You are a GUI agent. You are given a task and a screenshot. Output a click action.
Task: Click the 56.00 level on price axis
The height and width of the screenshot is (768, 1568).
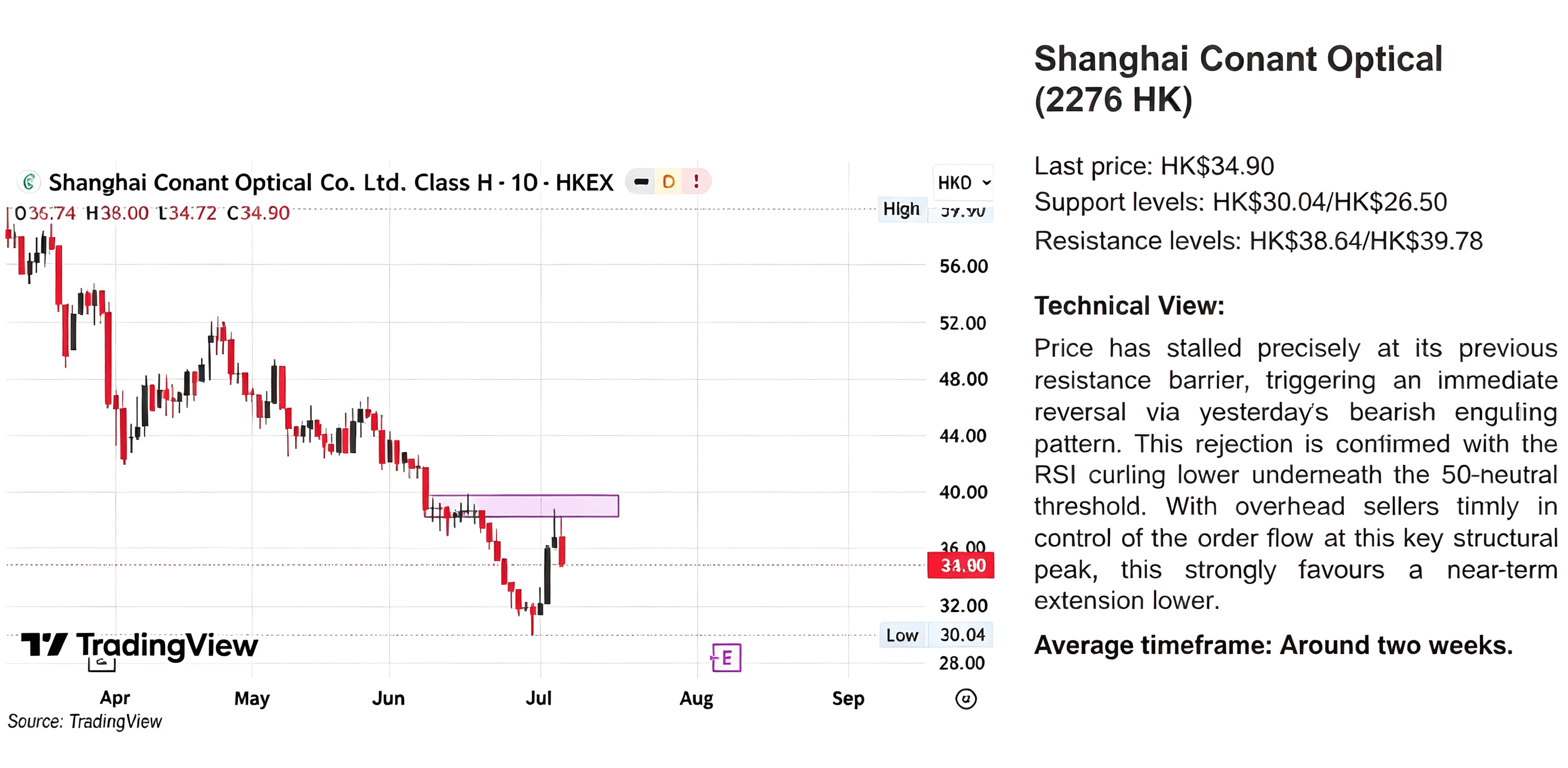tap(963, 266)
